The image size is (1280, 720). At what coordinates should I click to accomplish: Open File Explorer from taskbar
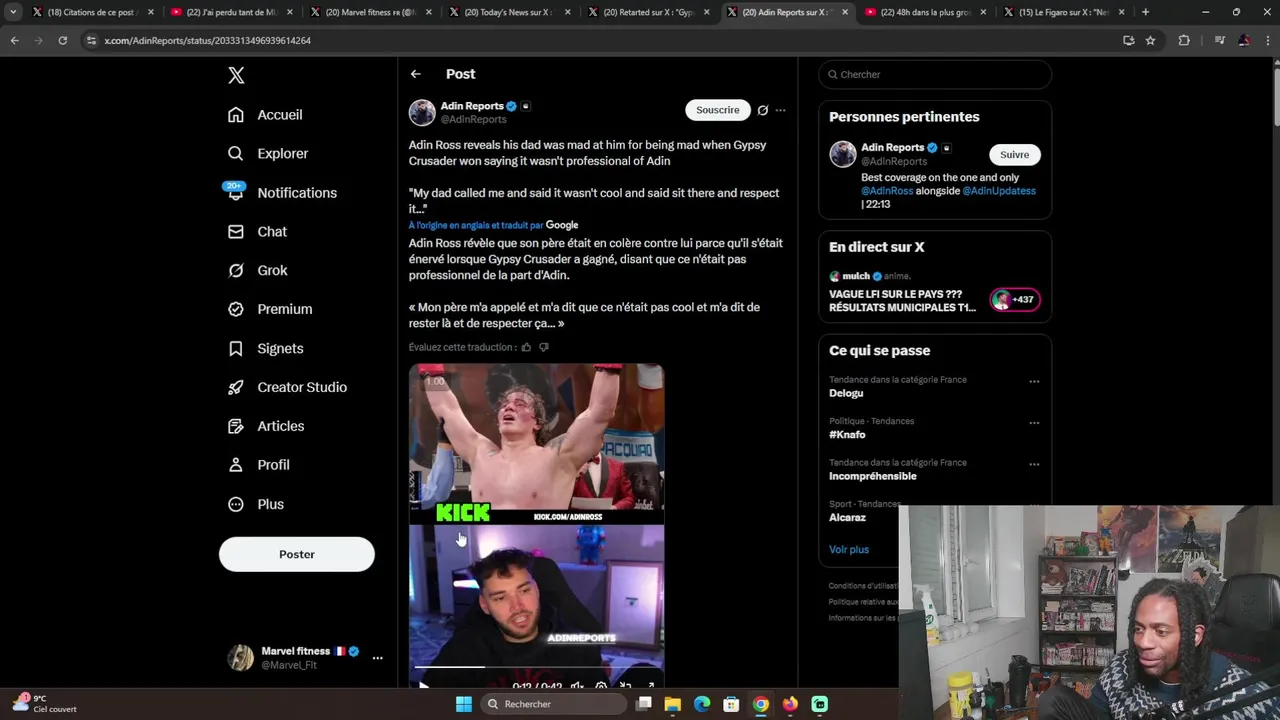coord(673,704)
